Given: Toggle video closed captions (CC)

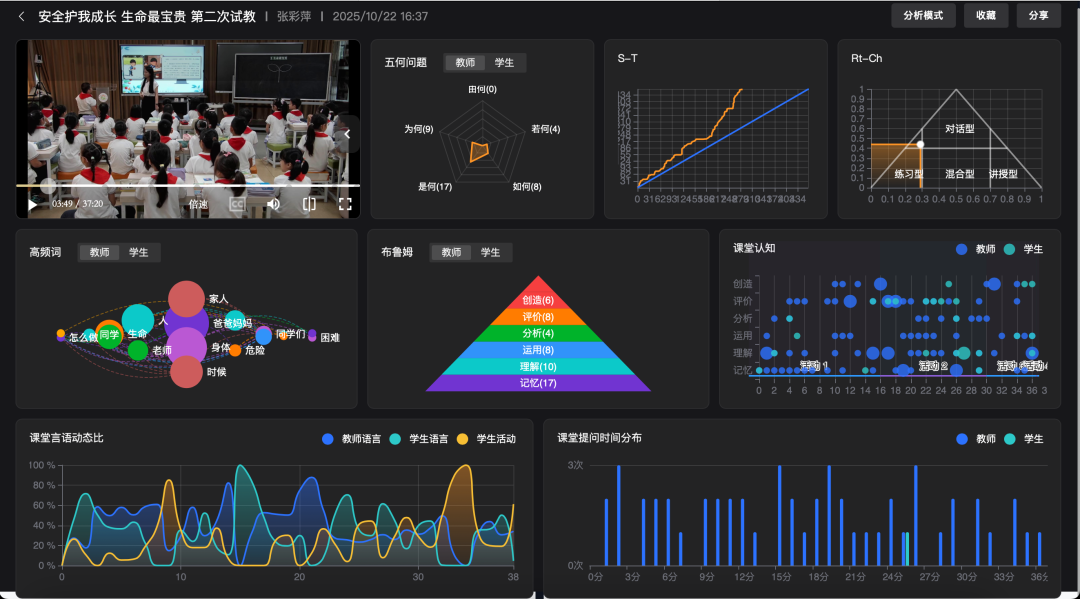Looking at the screenshot, I should 237,204.
